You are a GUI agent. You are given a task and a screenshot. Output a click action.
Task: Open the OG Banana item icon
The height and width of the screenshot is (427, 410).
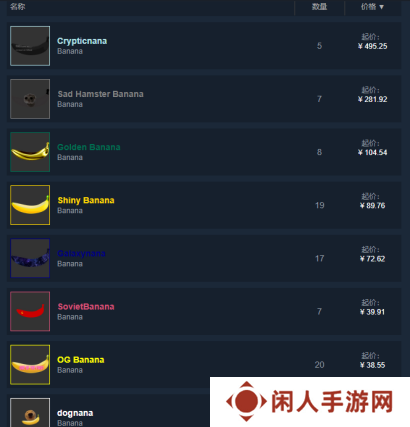[x=30, y=365]
